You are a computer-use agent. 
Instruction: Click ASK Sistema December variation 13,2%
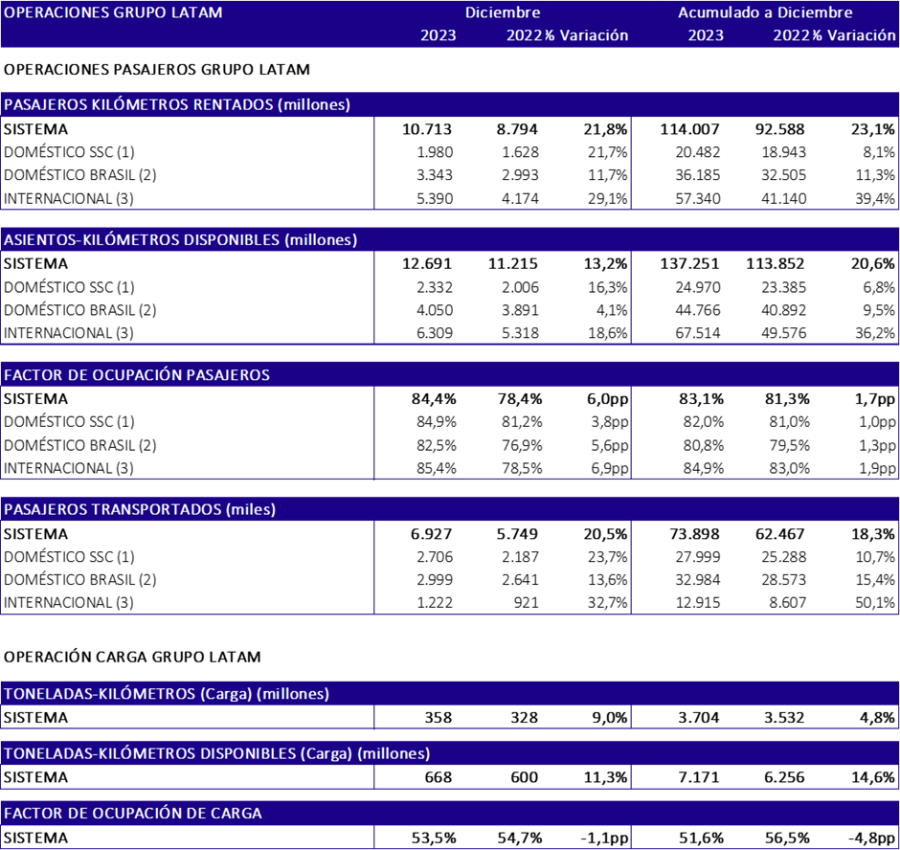606,264
